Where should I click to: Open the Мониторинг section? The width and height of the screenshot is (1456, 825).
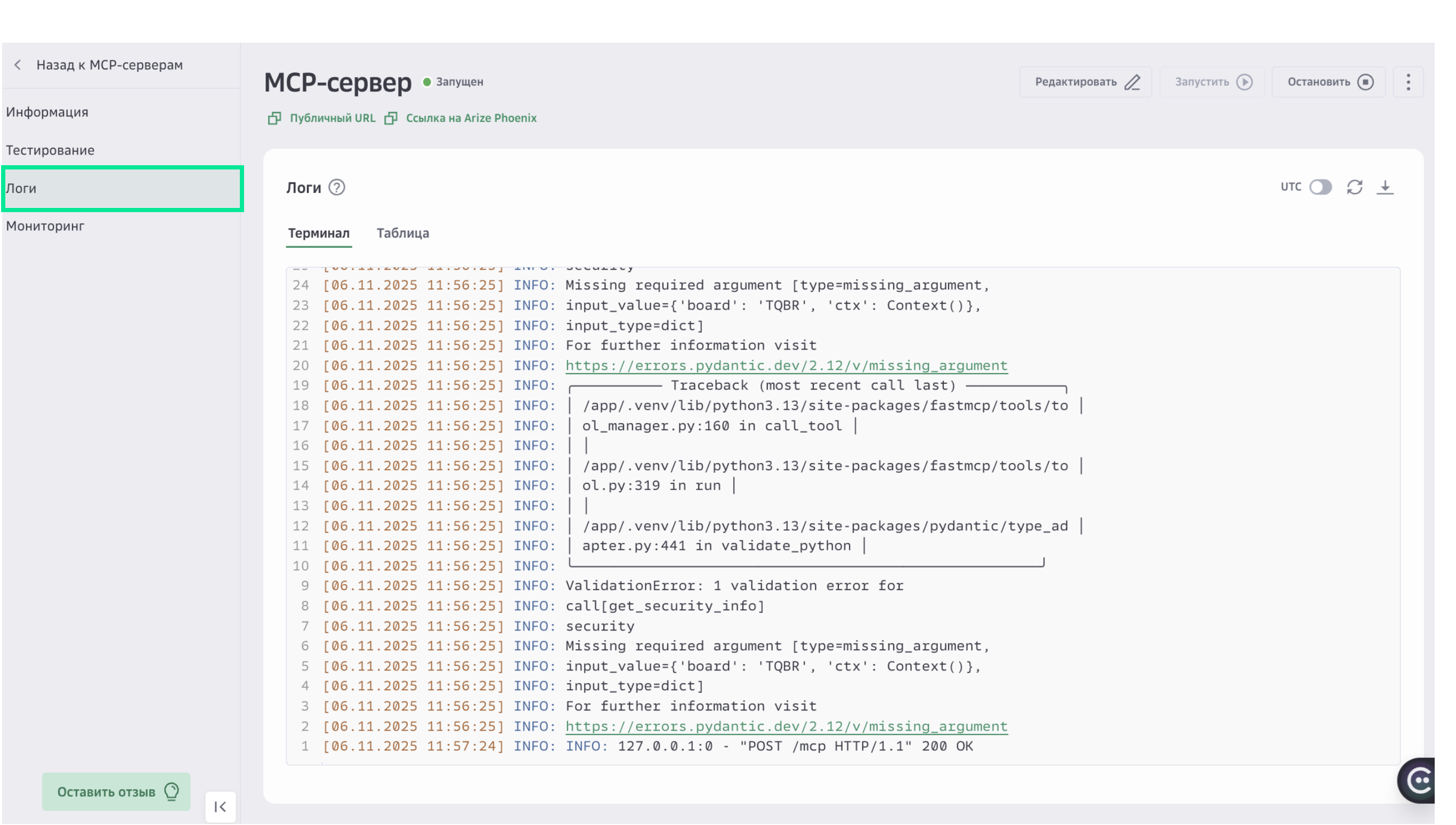click(45, 226)
